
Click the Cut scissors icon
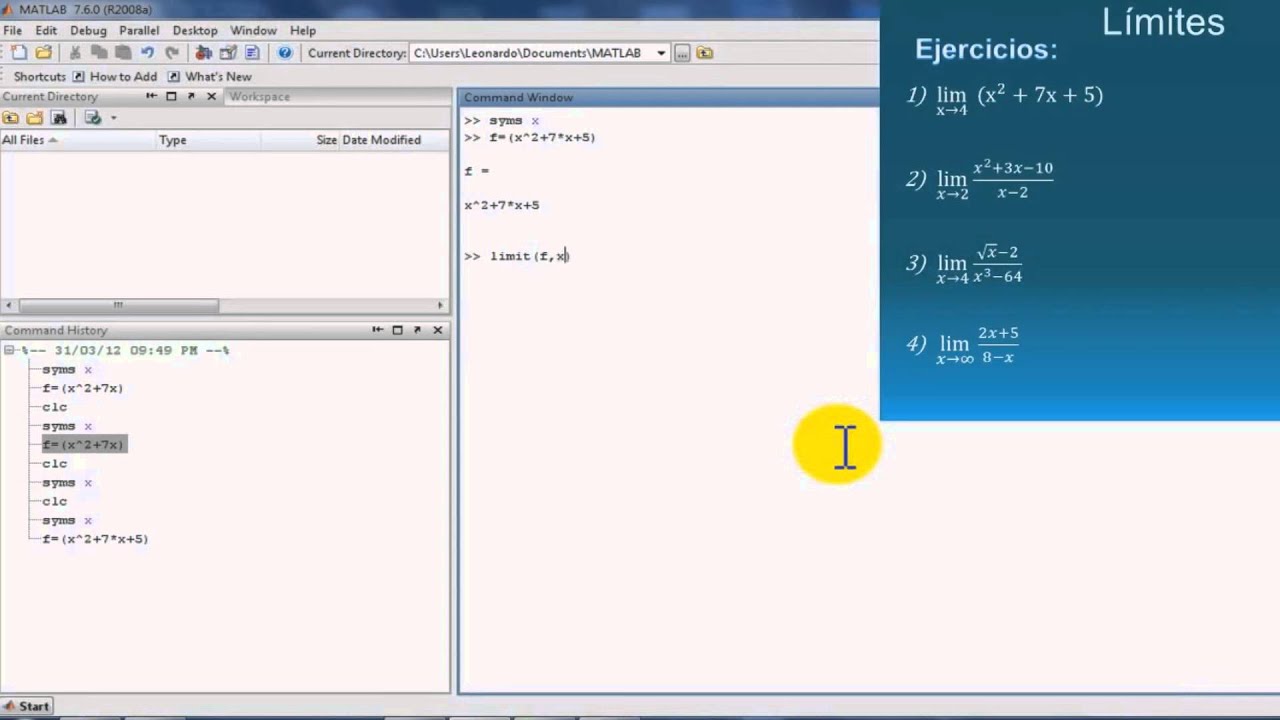coord(75,53)
